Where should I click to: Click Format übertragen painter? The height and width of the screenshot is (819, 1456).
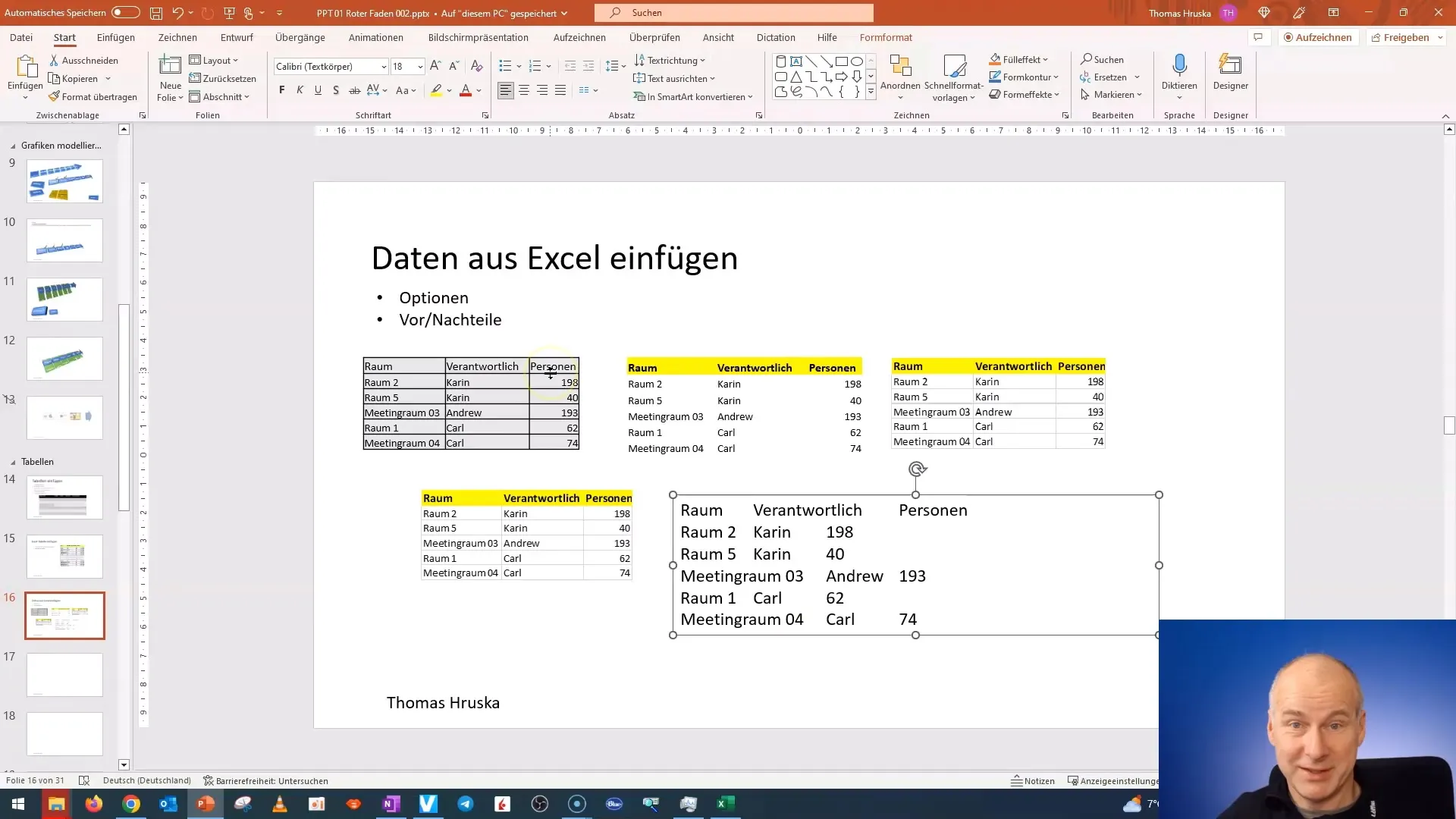point(93,96)
